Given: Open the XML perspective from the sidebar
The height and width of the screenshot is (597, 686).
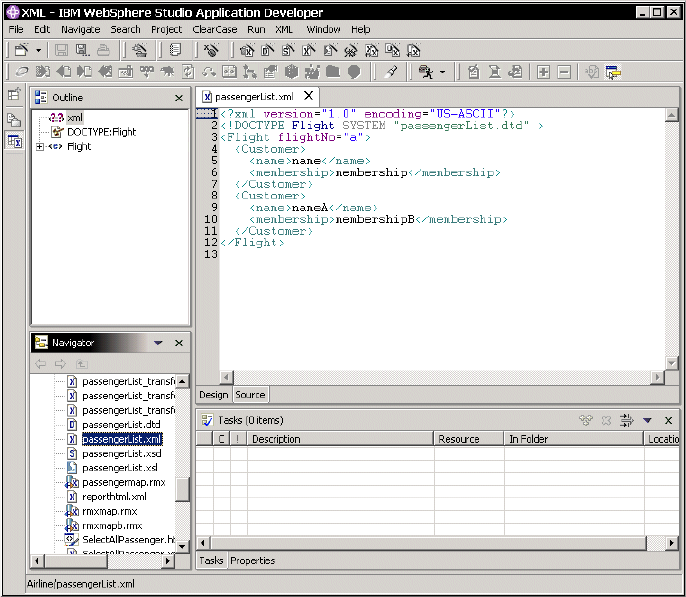Looking at the screenshot, I should [x=15, y=142].
